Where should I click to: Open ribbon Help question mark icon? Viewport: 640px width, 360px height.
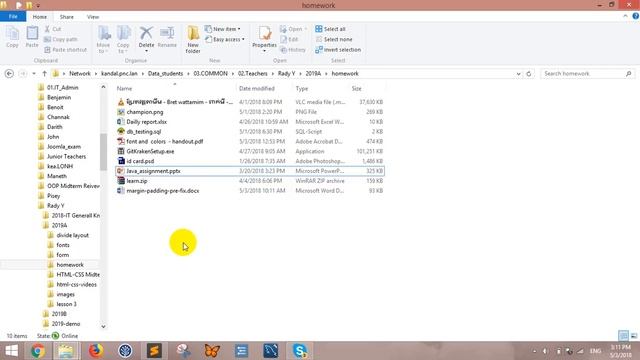[636, 16]
